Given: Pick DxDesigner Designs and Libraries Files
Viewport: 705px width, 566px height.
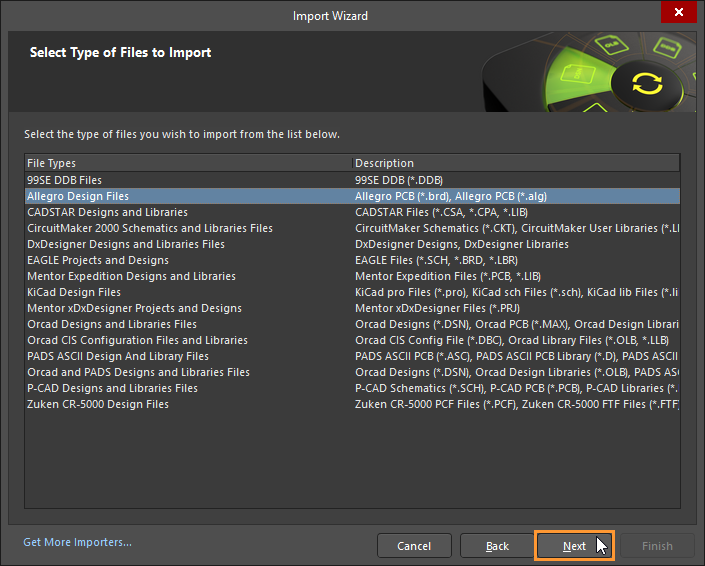Looking at the screenshot, I should coord(126,244).
